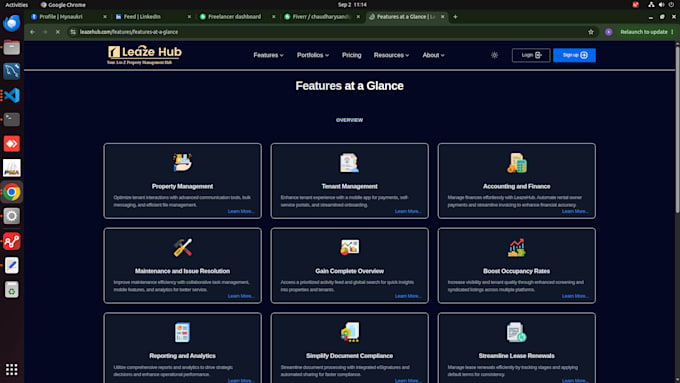This screenshot has height=383, width=680.
Task: Click the browser back arrow
Action: (33, 32)
